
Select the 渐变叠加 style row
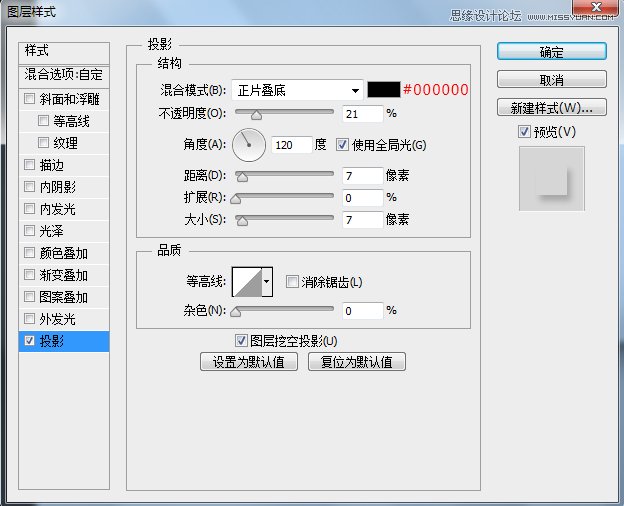(x=64, y=275)
